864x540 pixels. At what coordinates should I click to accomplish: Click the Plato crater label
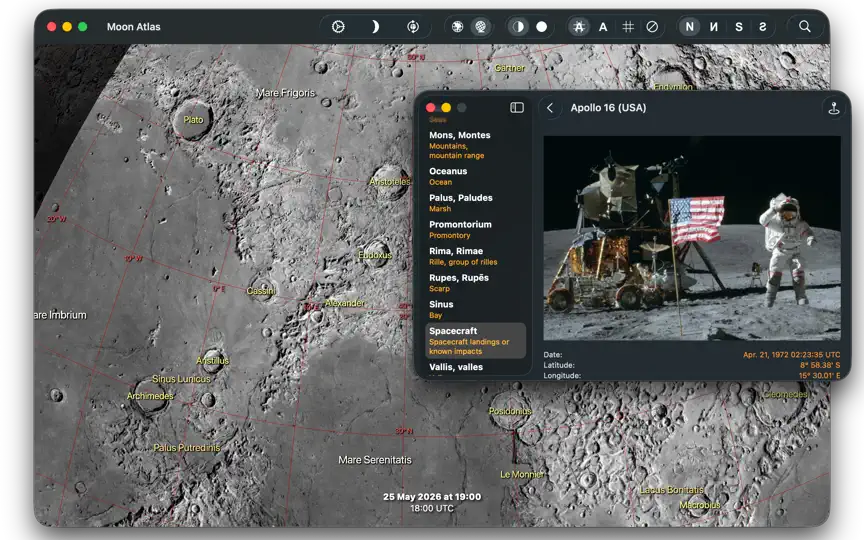(x=193, y=120)
